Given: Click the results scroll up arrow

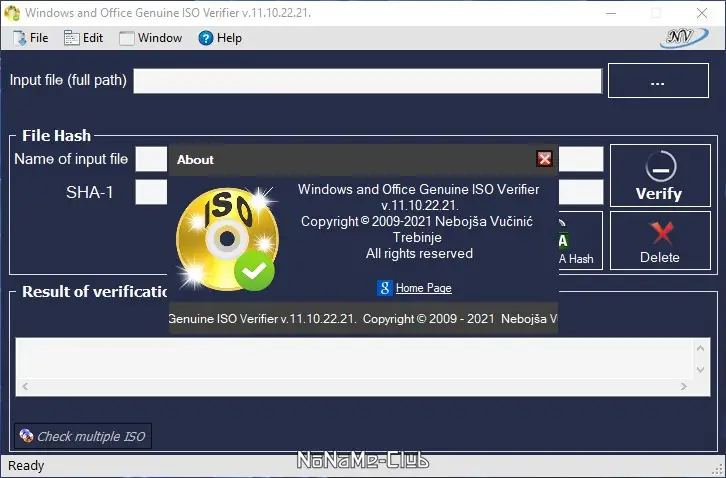Looking at the screenshot, I should [x=700, y=348].
